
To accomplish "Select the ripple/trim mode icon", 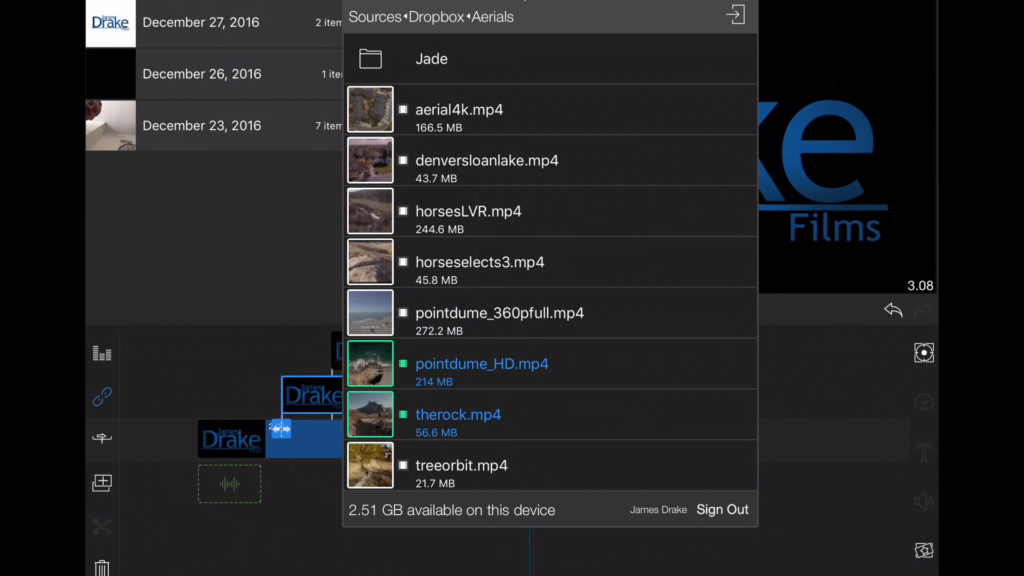I will click(102, 438).
